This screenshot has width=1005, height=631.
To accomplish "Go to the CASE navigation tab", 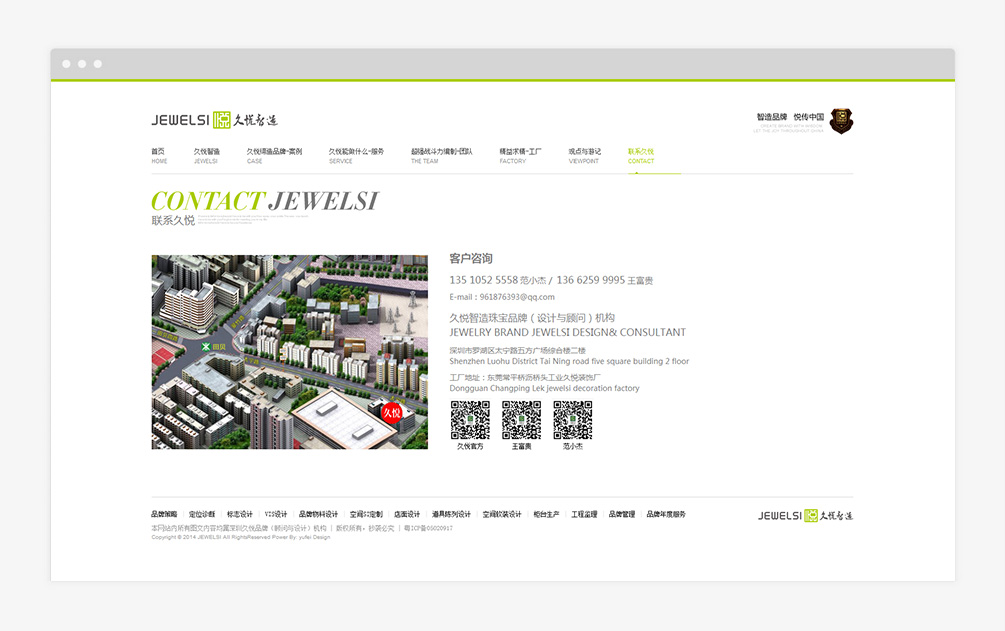I will 274,156.
